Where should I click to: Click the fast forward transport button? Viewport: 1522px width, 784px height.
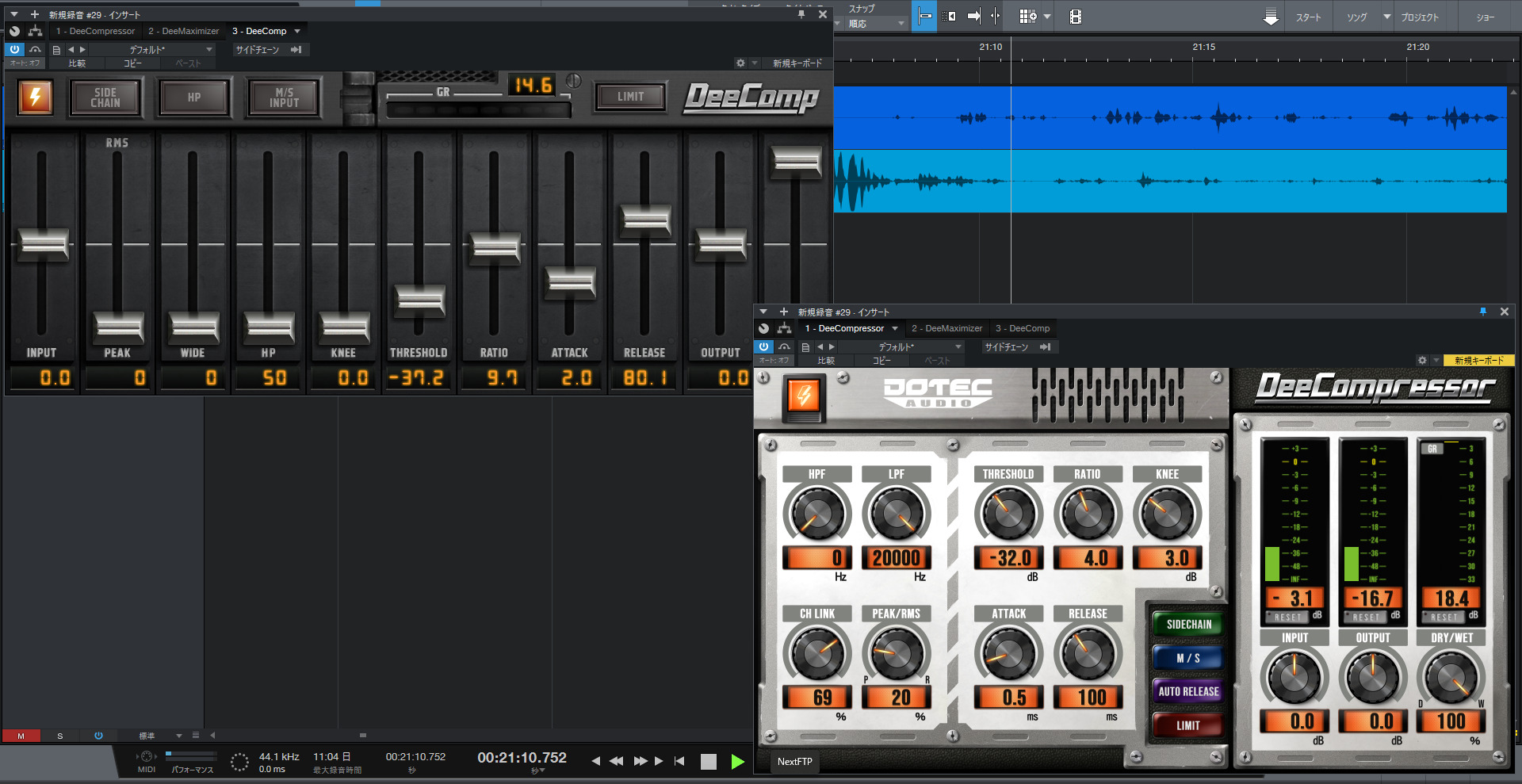point(641,761)
